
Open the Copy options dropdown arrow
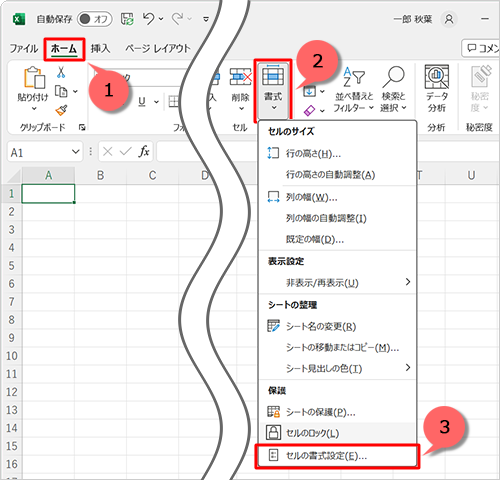(x=76, y=91)
